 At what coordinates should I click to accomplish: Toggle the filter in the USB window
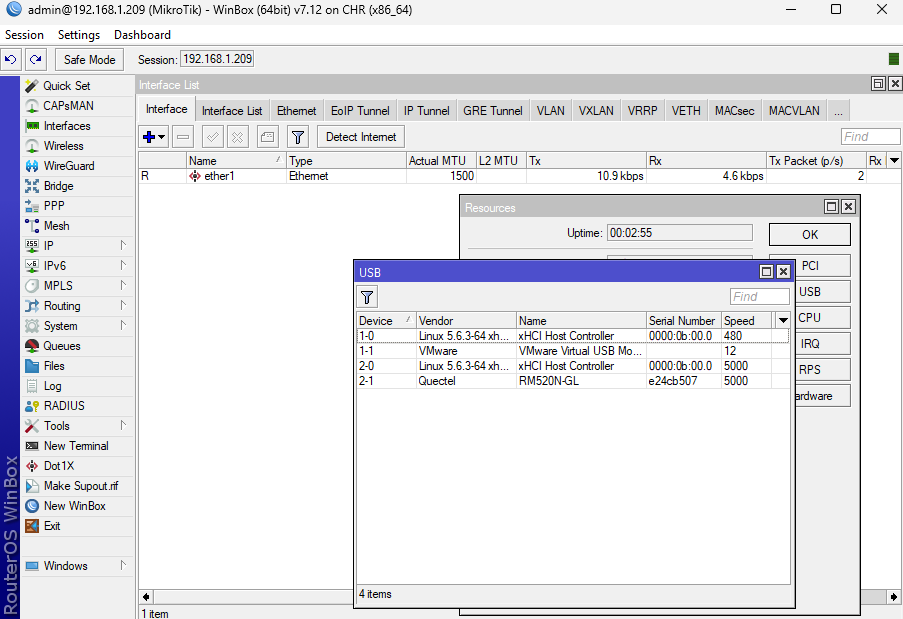click(366, 296)
